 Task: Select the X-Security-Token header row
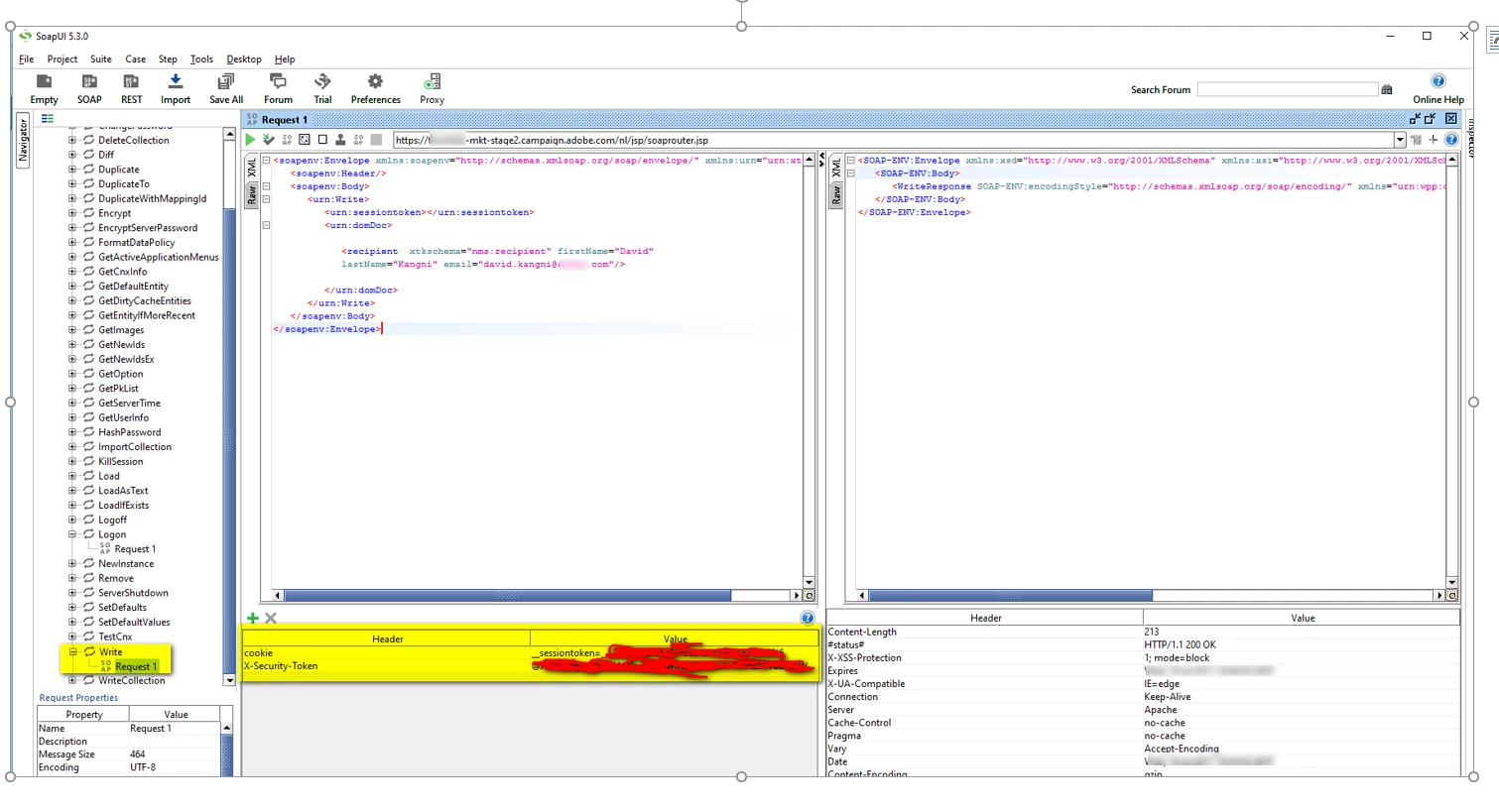[531, 666]
